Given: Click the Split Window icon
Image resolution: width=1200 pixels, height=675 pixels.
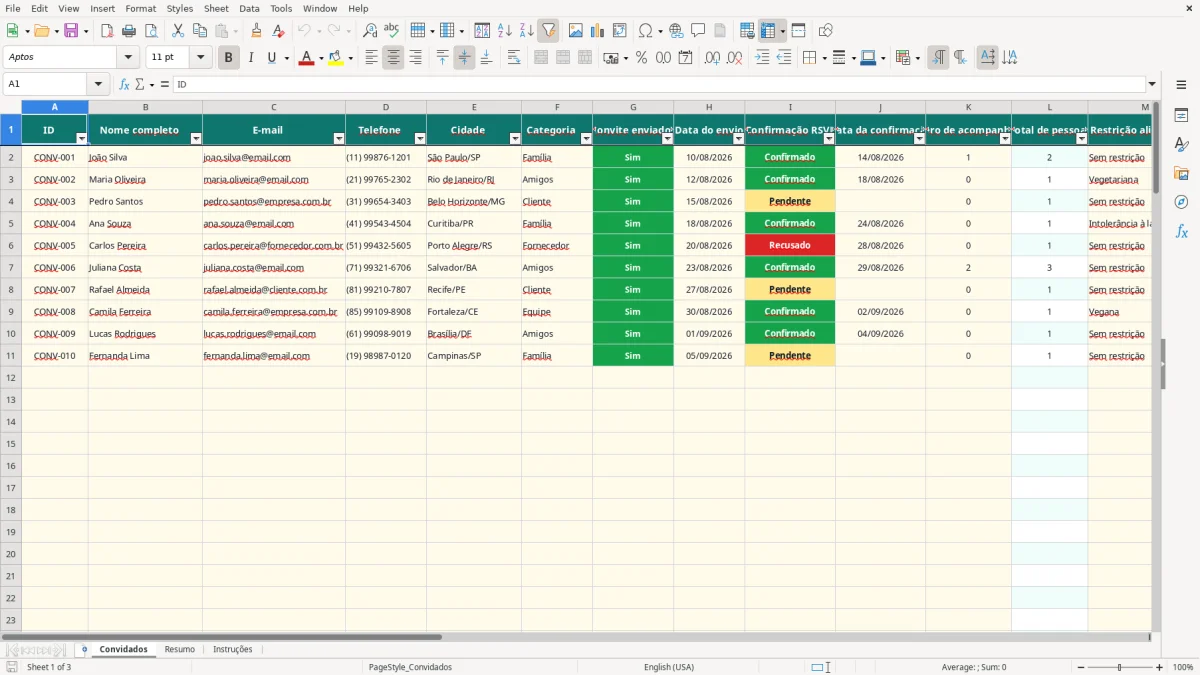Looking at the screenshot, I should (799, 31).
